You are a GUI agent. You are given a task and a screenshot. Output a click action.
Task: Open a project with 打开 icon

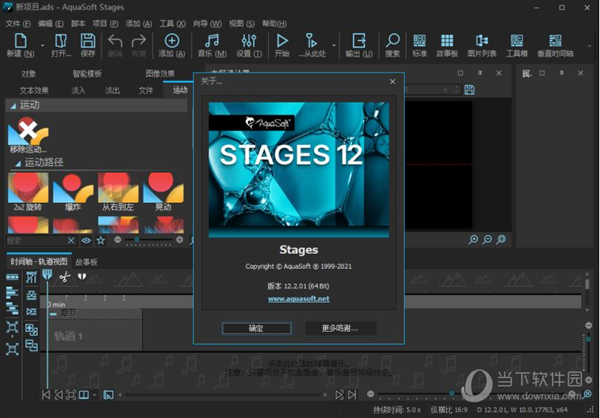click(x=61, y=41)
